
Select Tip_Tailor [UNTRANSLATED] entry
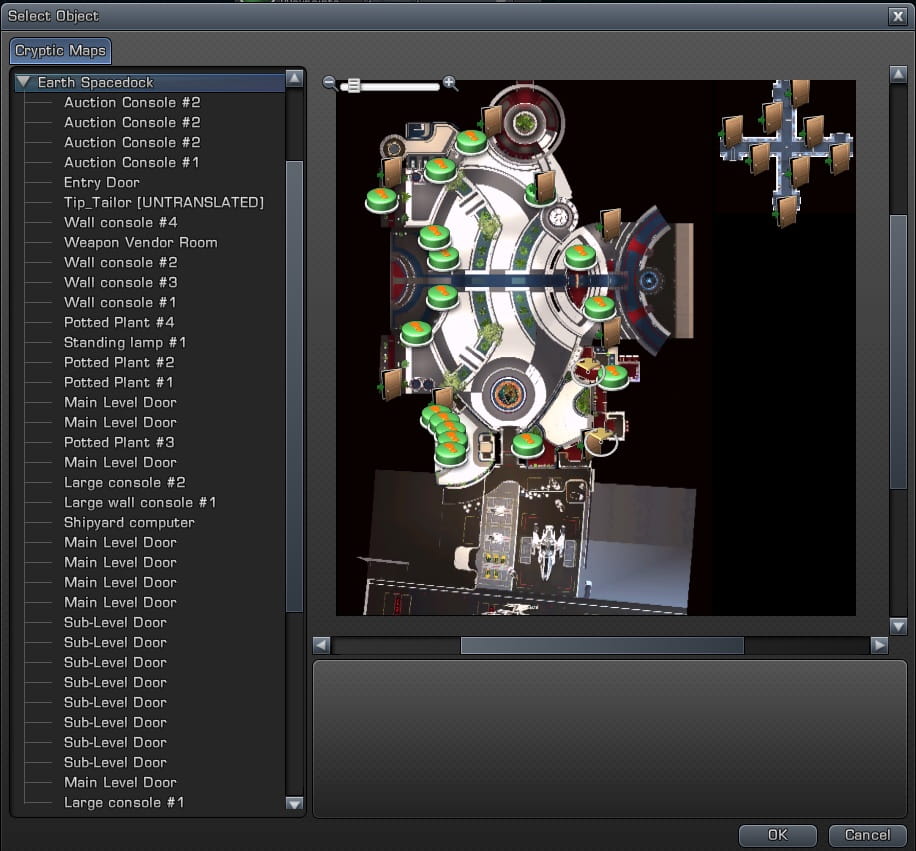click(x=163, y=202)
